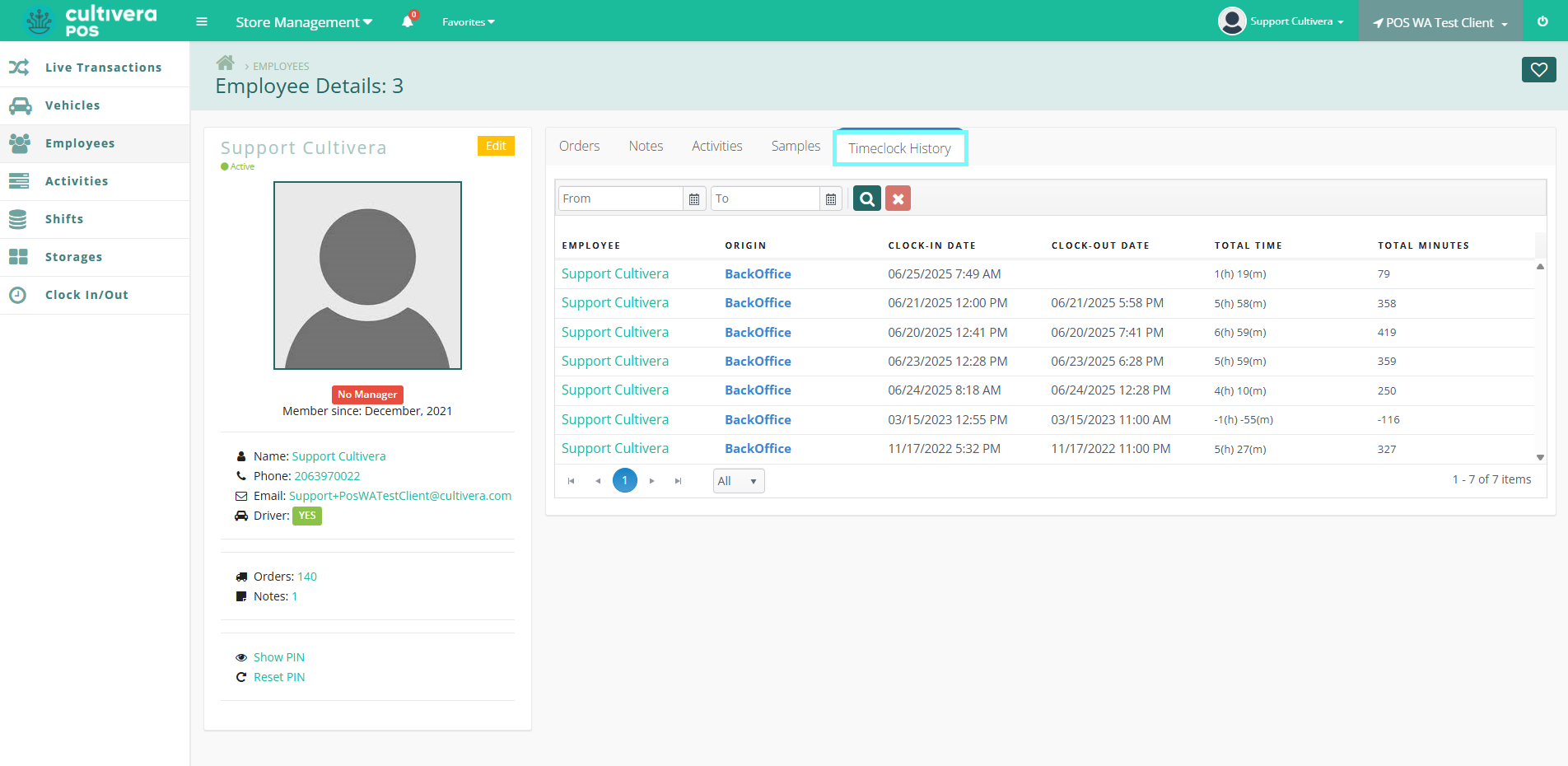Switch to the Orders tab
Screen dimensions: 1568x766
579,146
